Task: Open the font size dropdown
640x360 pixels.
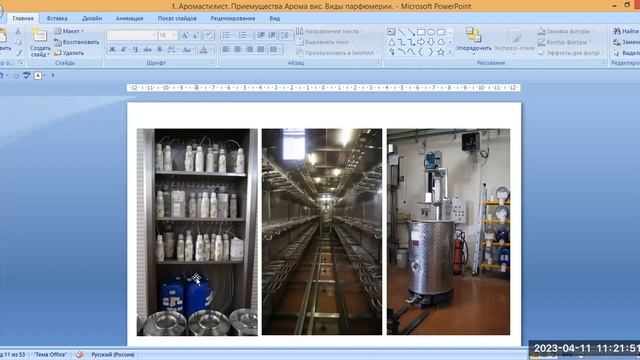Action: (174, 36)
